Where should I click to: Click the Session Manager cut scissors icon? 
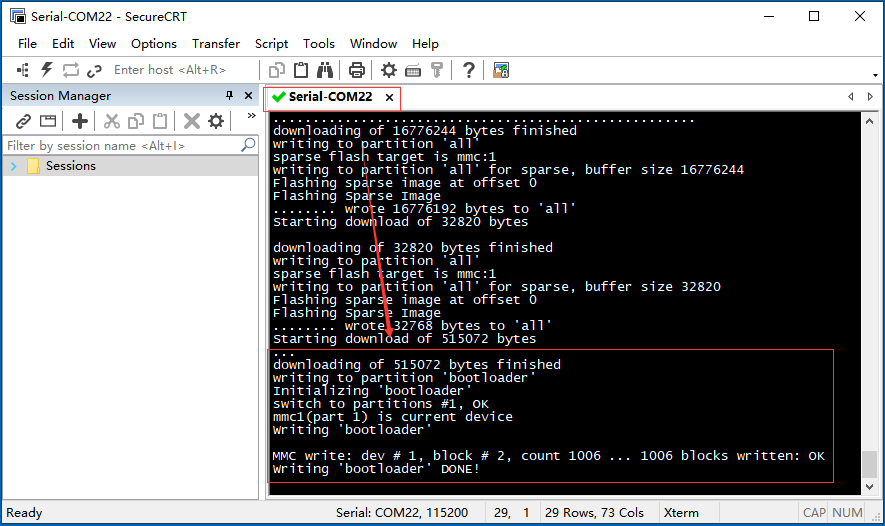coord(112,121)
